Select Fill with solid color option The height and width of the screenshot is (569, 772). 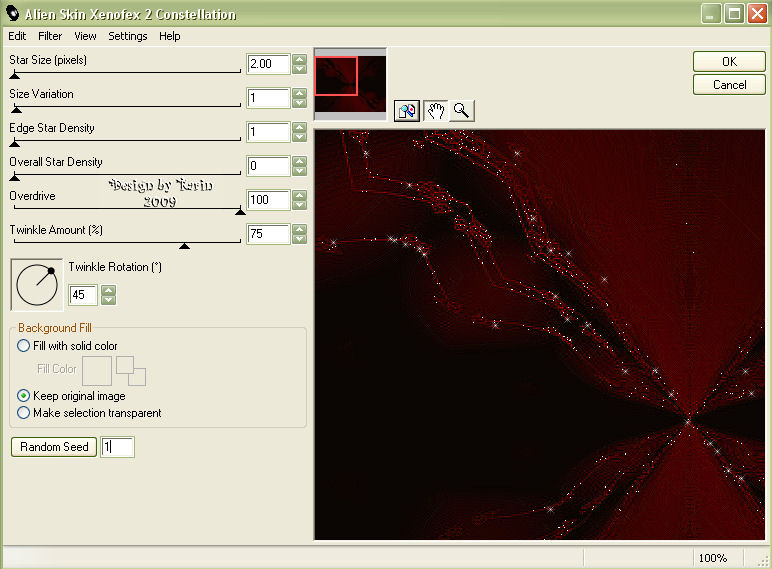pyautogui.click(x=23, y=346)
